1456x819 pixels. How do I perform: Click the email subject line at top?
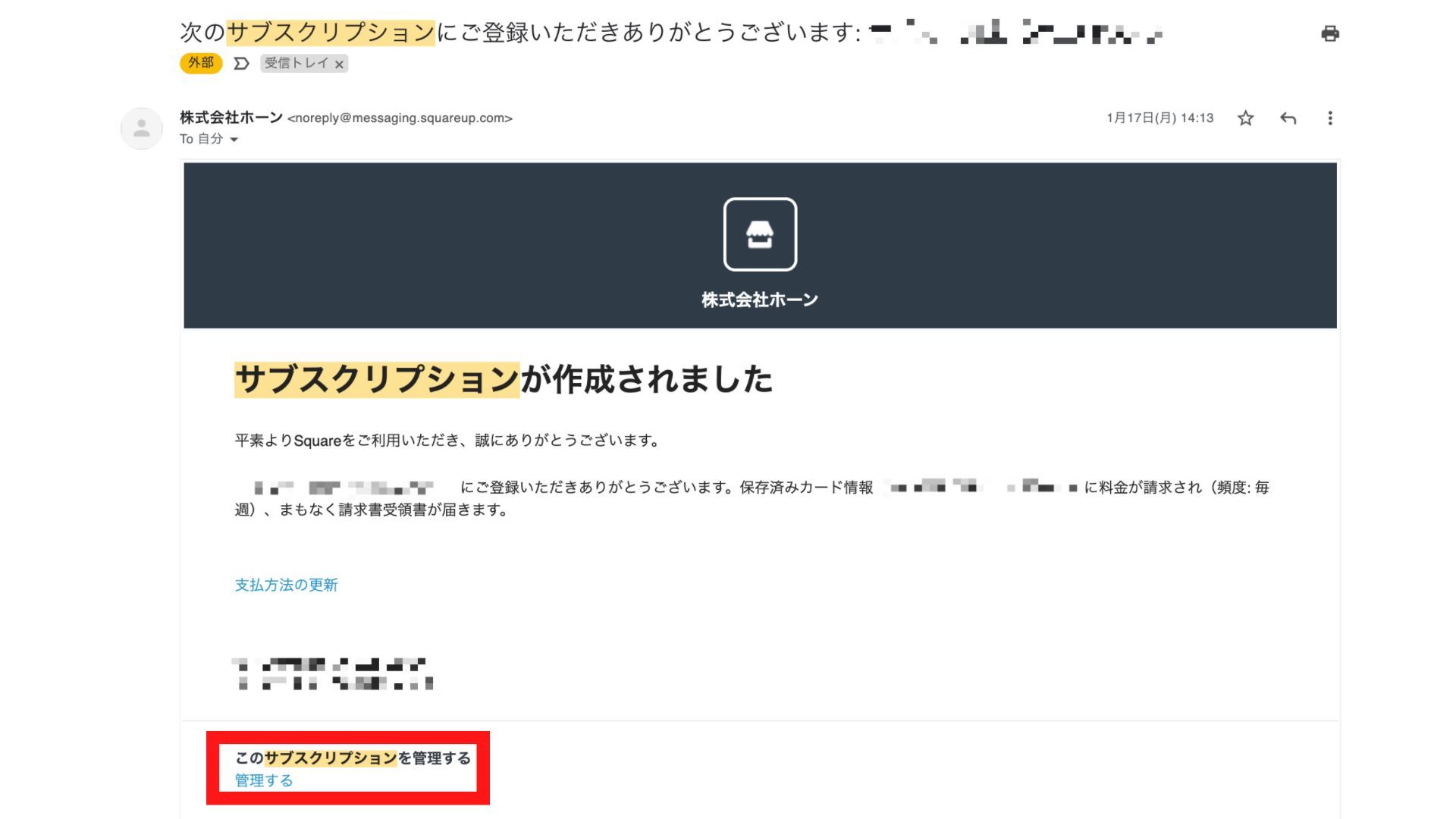[671, 33]
